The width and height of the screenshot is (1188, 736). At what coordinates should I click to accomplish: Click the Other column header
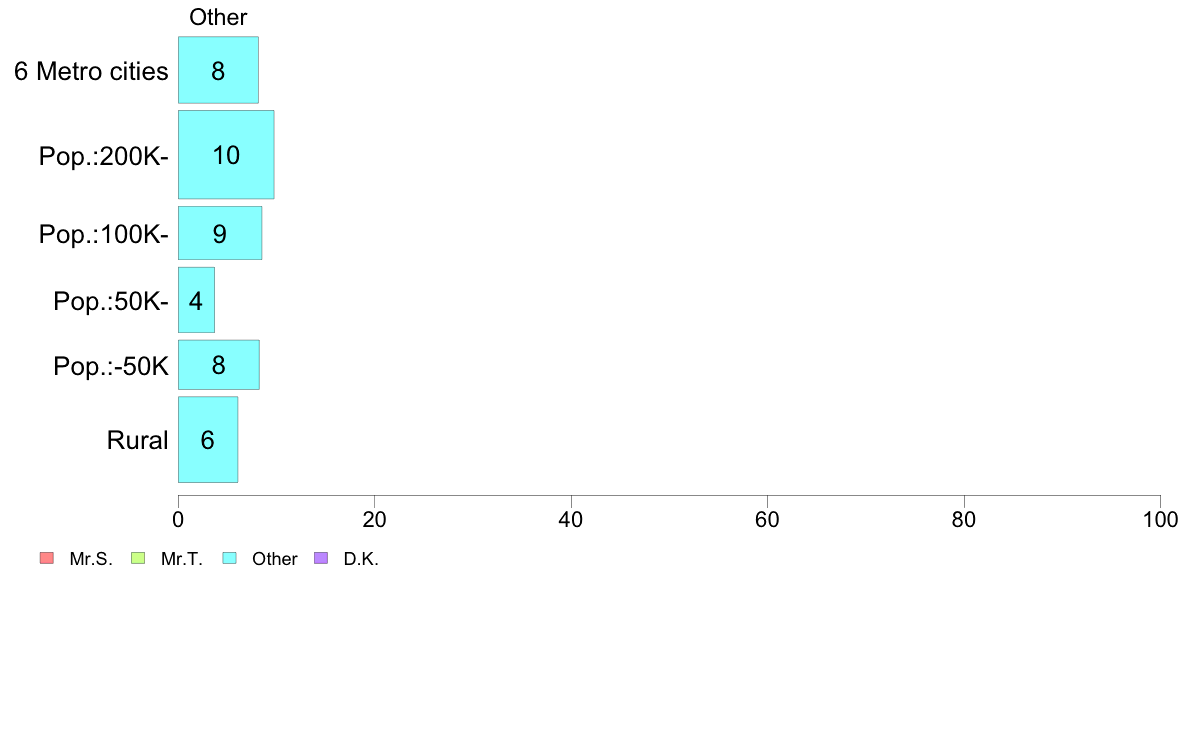pos(218,17)
